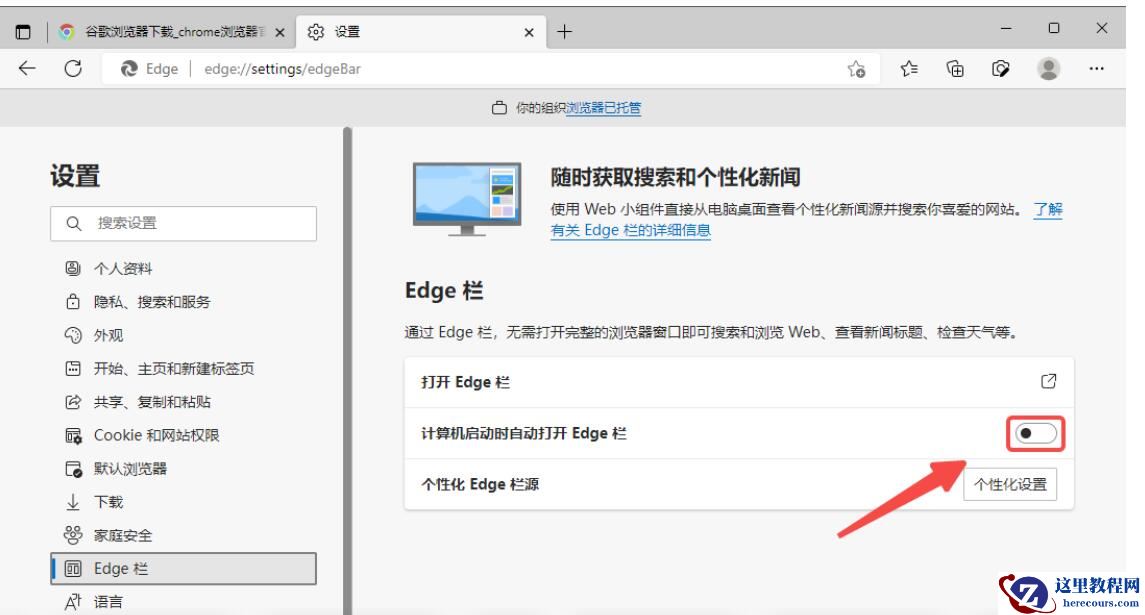
Task: Click the back navigation arrow
Action: pyautogui.click(x=24, y=69)
